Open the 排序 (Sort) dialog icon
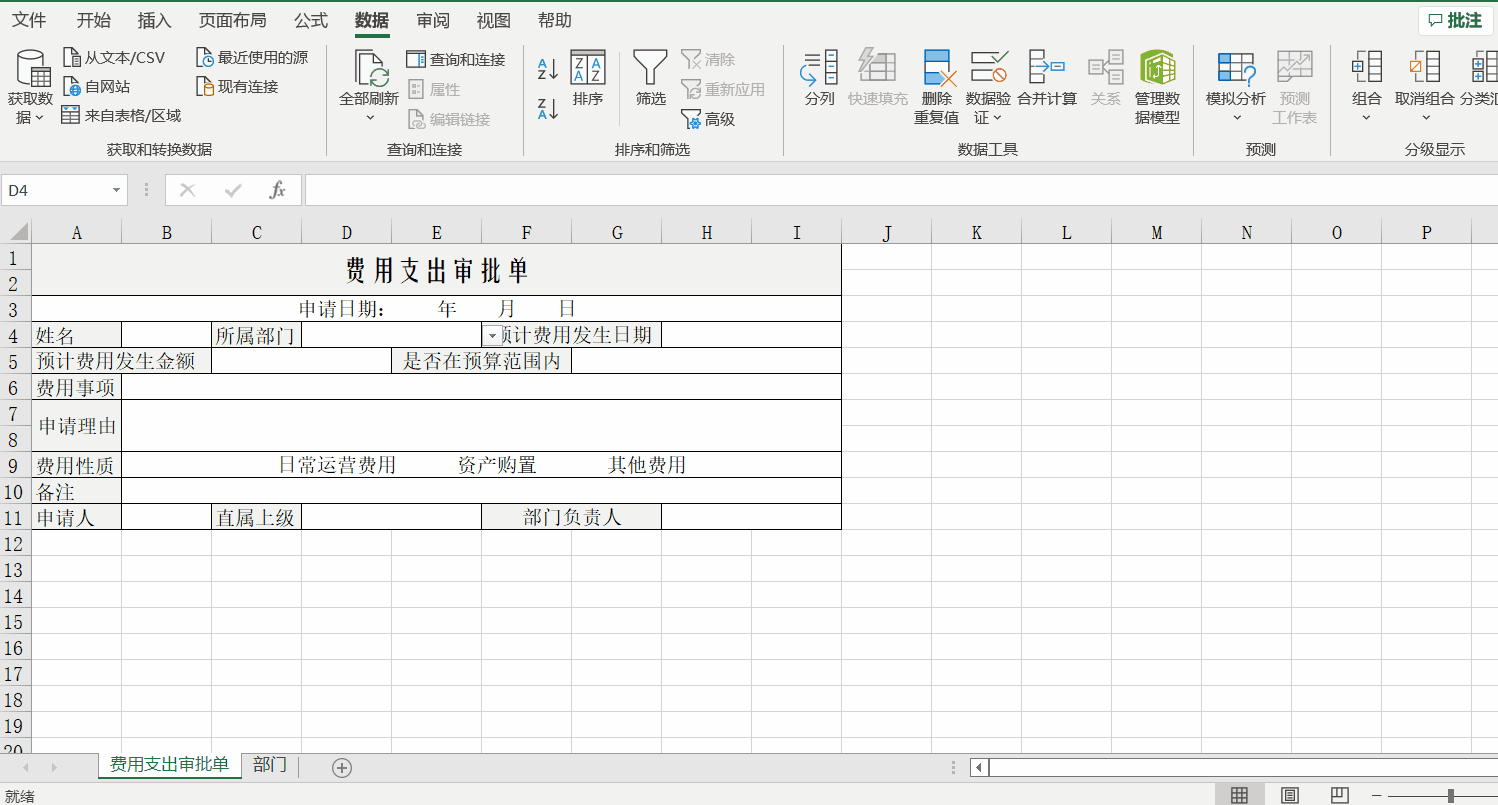This screenshot has width=1498, height=805. point(587,75)
